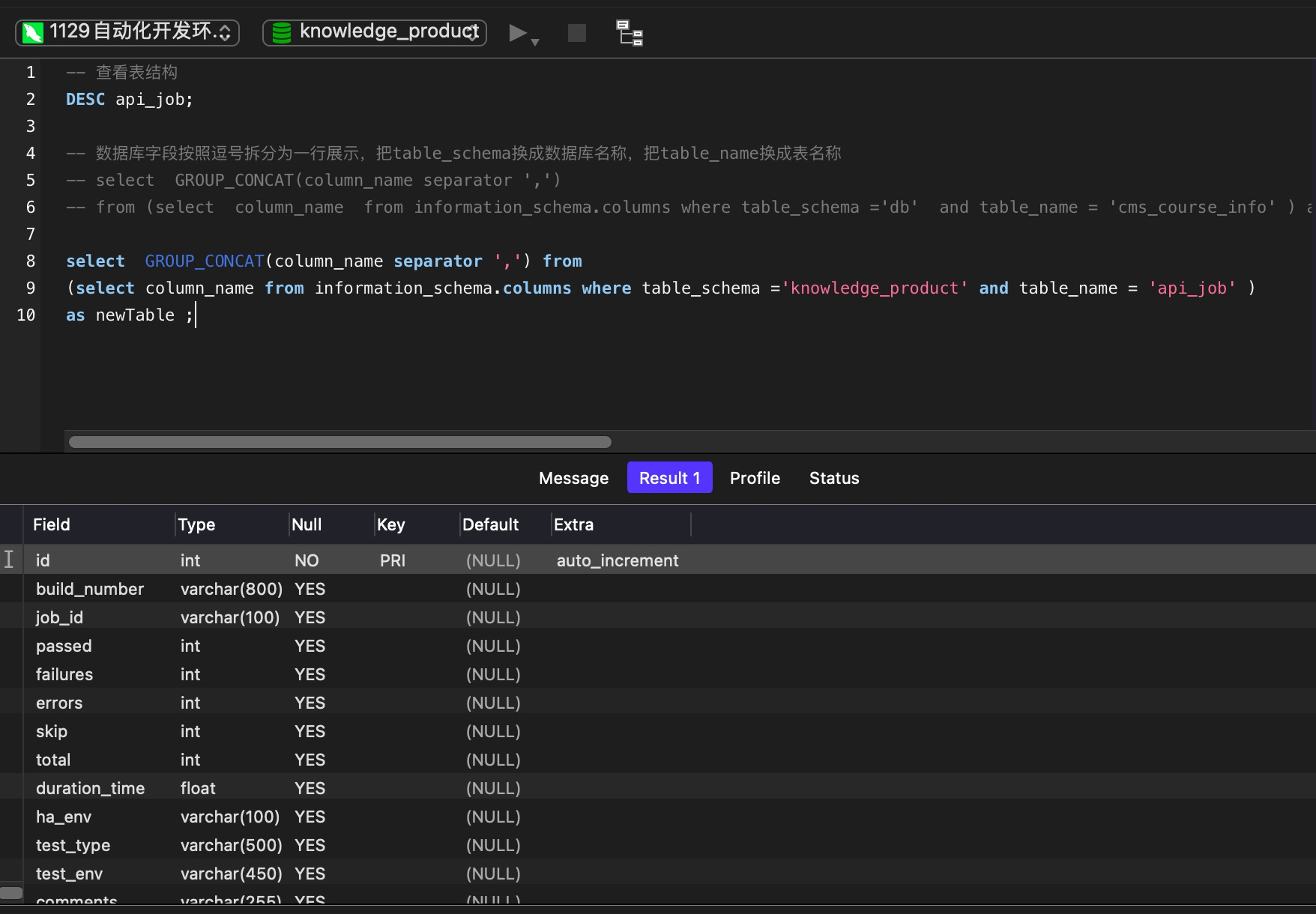The image size is (1316, 914).
Task: Select the duration_time row
Action: pos(90,788)
